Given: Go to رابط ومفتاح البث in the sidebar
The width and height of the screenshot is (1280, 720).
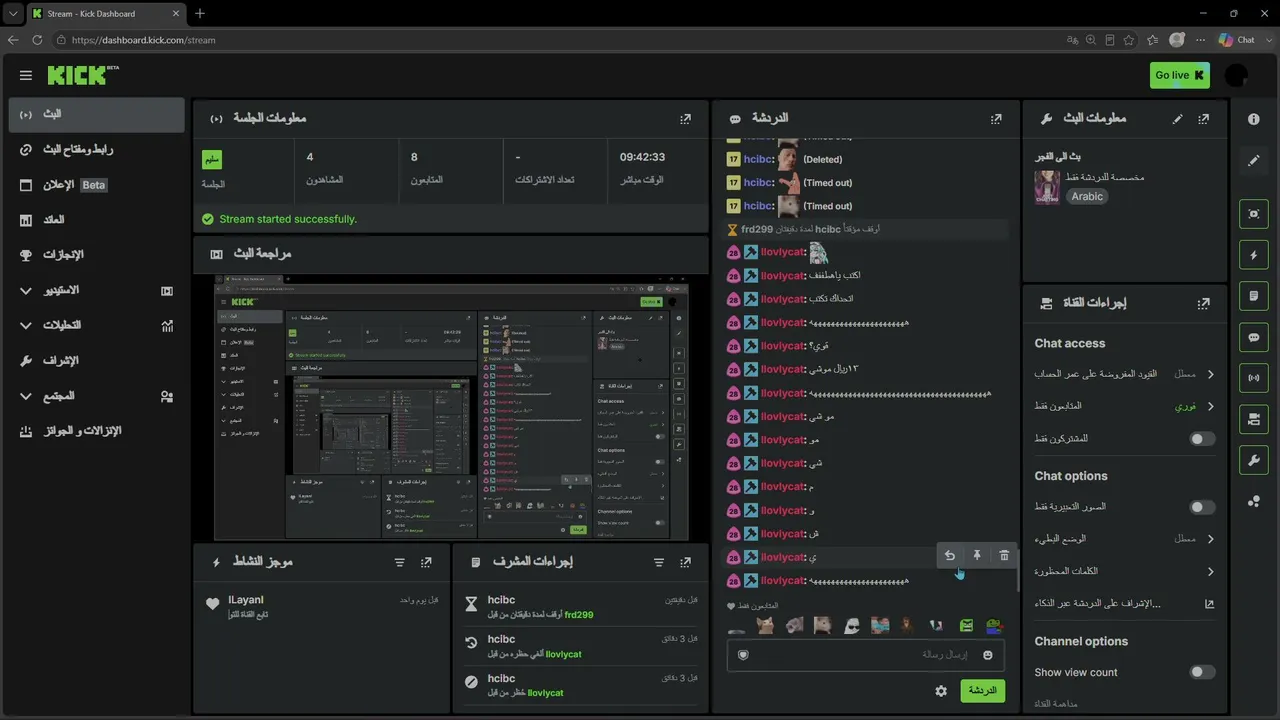Looking at the screenshot, I should [x=96, y=150].
